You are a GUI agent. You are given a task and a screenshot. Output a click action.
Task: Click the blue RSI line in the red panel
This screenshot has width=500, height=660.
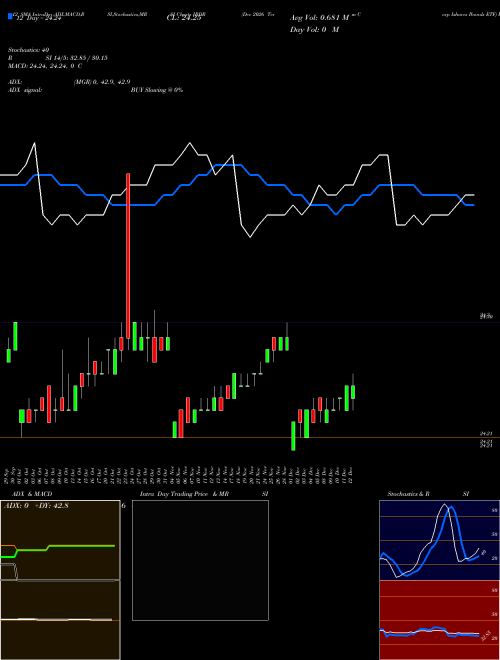coord(429,632)
